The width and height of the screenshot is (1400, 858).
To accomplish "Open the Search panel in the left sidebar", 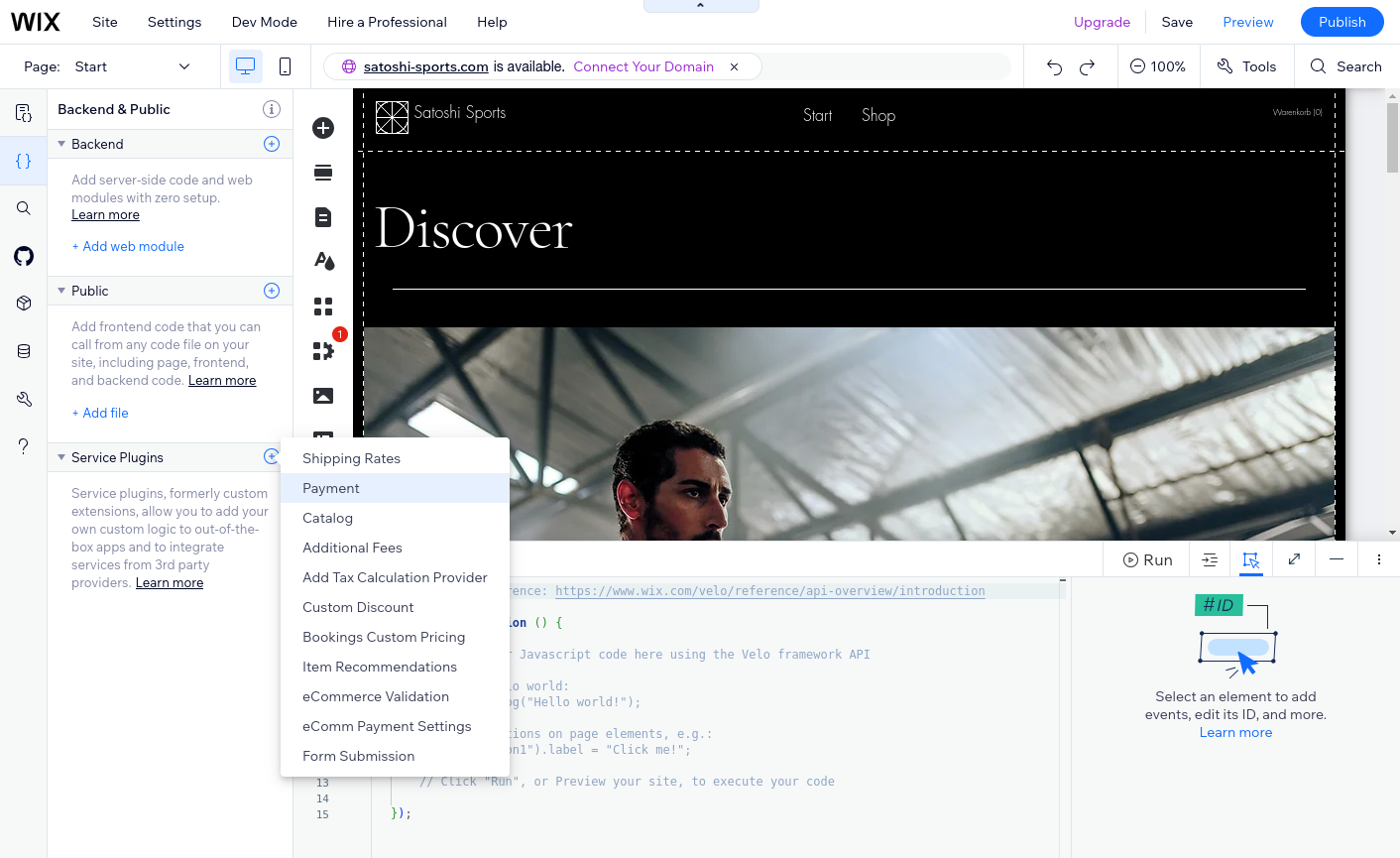I will (24, 208).
